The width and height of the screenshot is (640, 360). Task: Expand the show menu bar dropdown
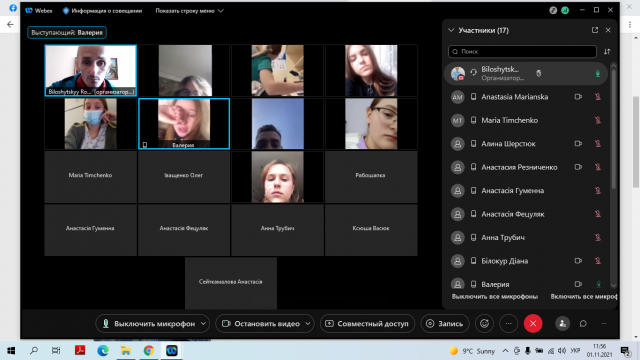click(189, 11)
